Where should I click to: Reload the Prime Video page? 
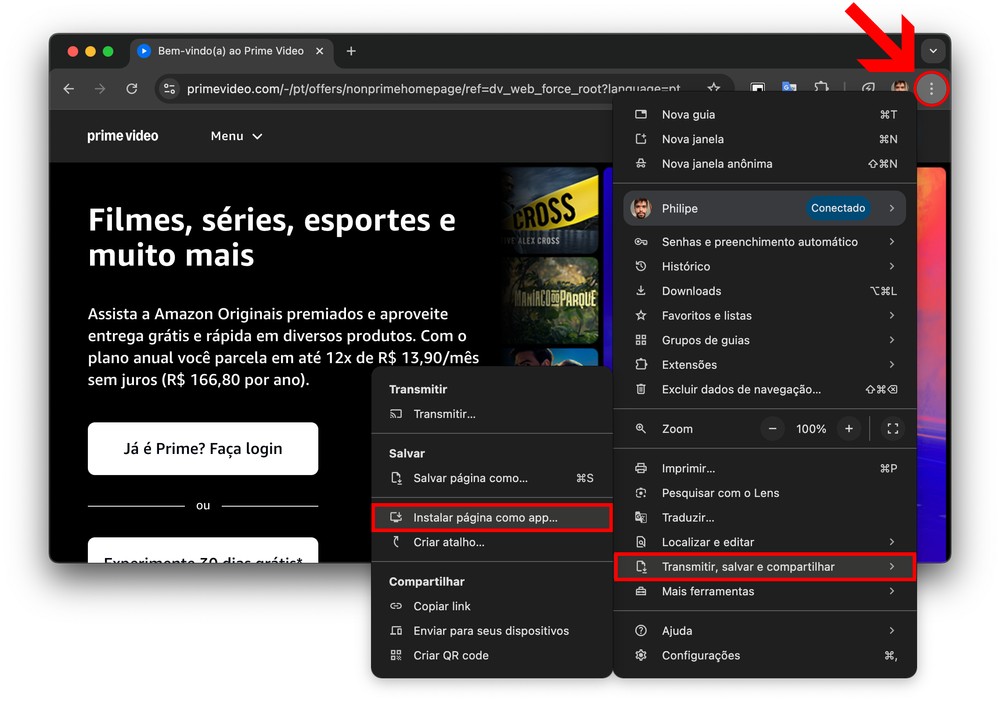tap(131, 89)
